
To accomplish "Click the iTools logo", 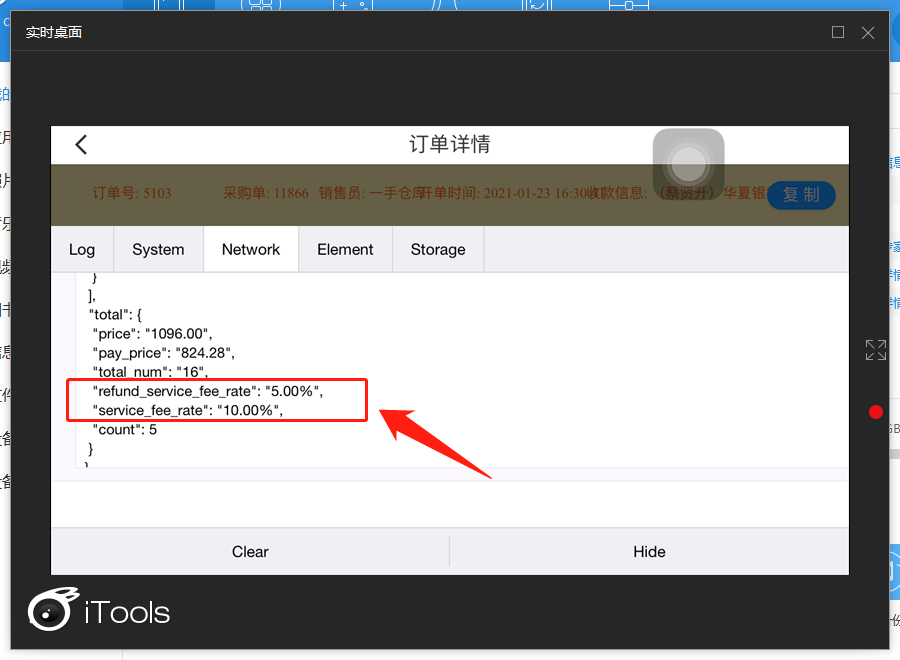I will coord(99,609).
